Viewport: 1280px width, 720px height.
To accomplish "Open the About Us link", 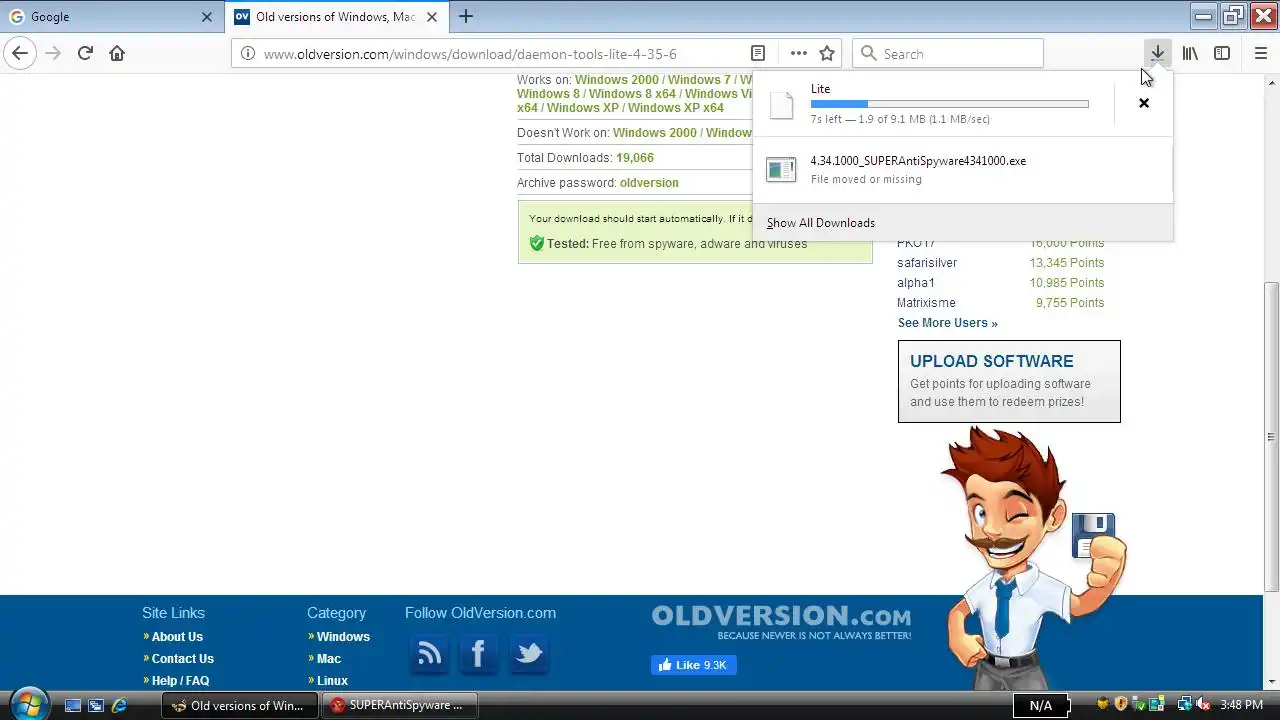I will click(177, 637).
